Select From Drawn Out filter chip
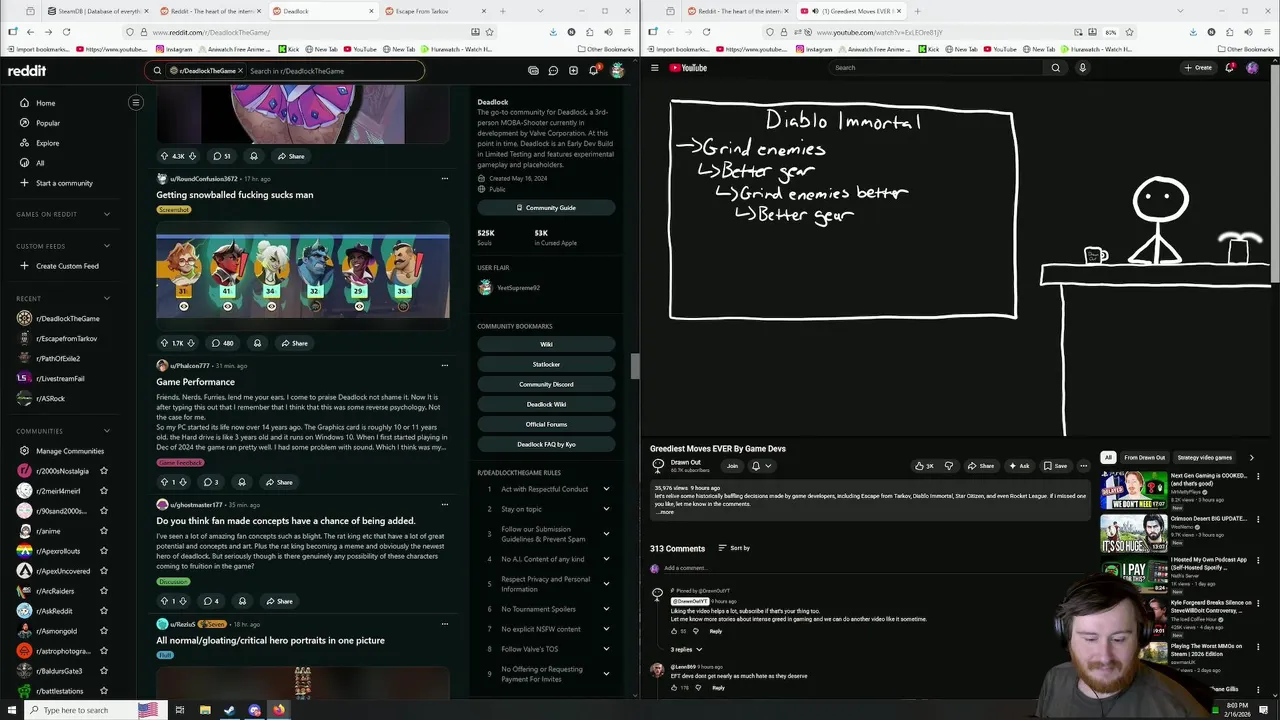The image size is (1280, 720). point(1144,458)
